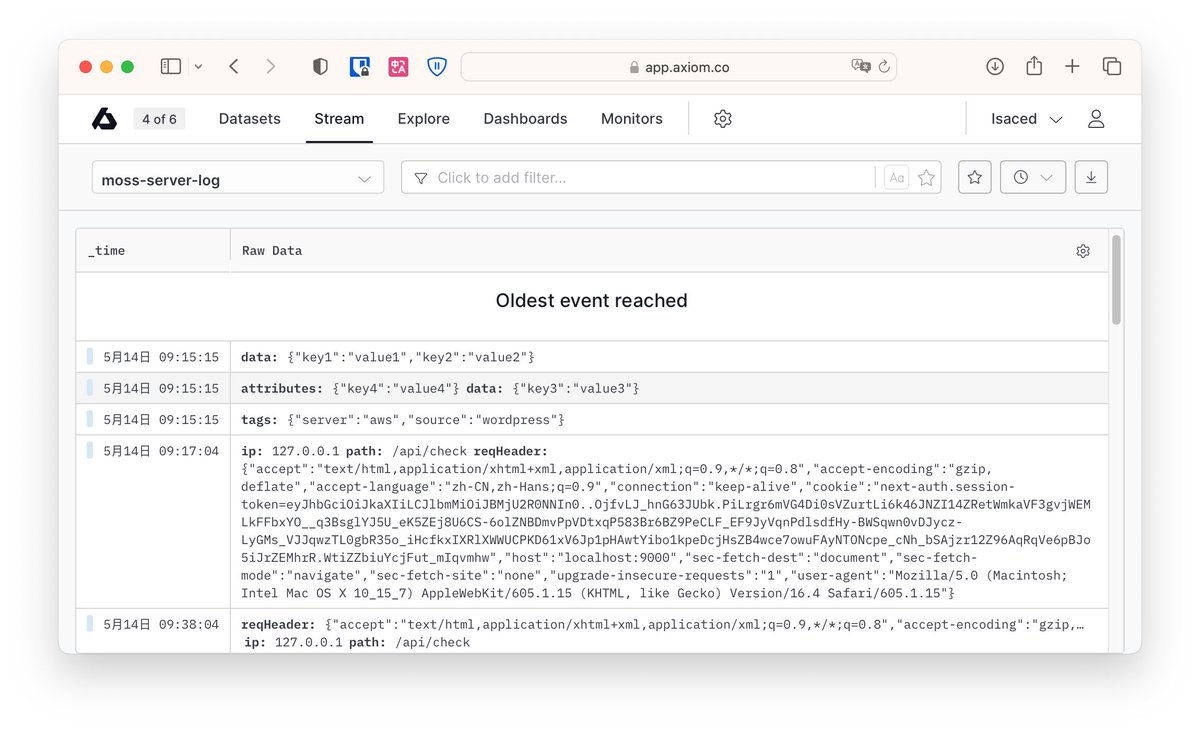Open a new tab with plus icon
Screen dimensions: 1200x731
(1072, 66)
